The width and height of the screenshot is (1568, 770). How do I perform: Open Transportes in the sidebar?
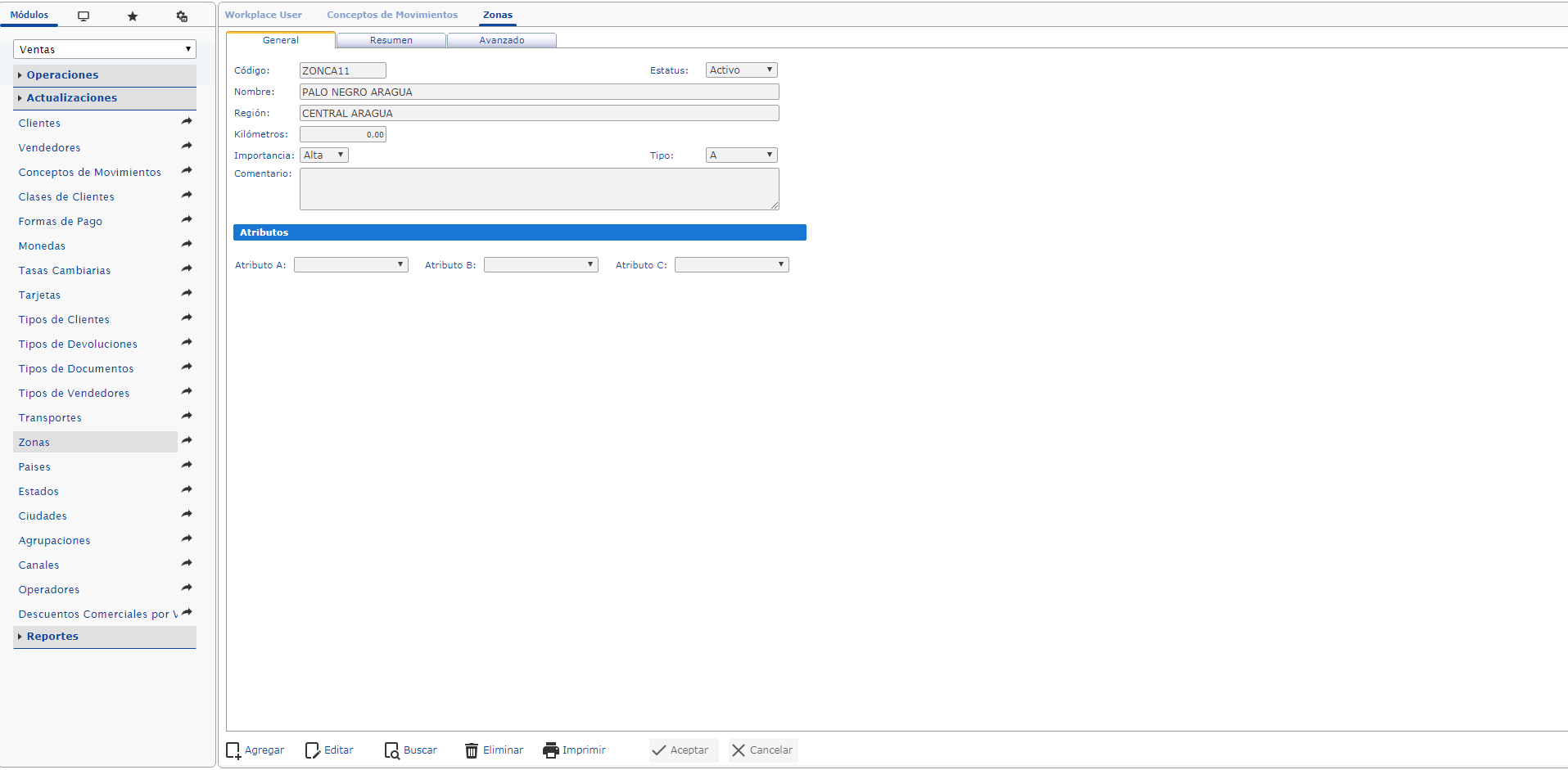pos(50,418)
